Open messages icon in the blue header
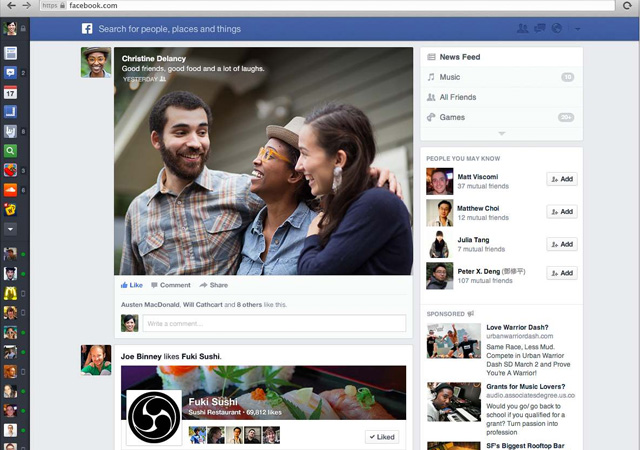The height and width of the screenshot is (450, 640). (x=540, y=29)
